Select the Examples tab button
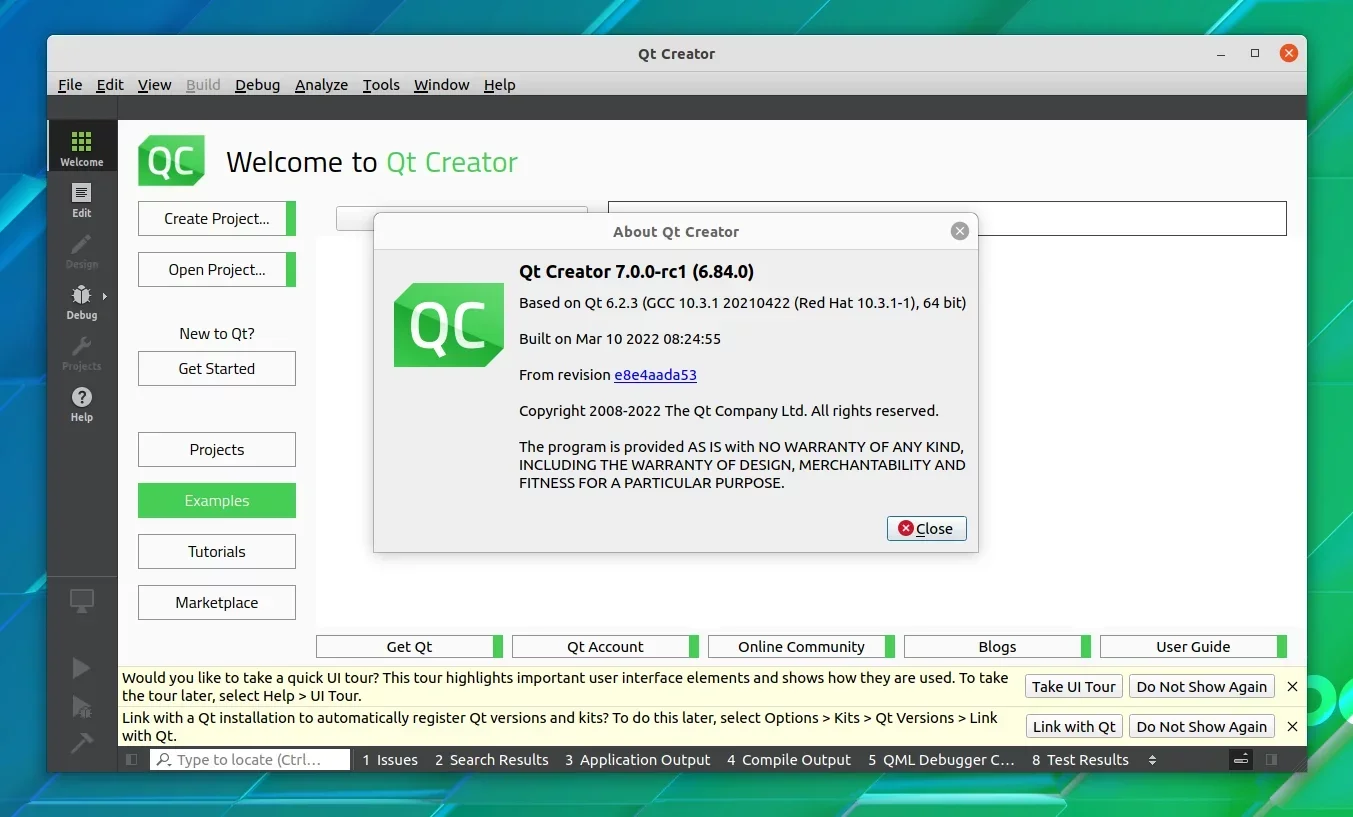Image resolution: width=1353 pixels, height=817 pixels. (217, 501)
